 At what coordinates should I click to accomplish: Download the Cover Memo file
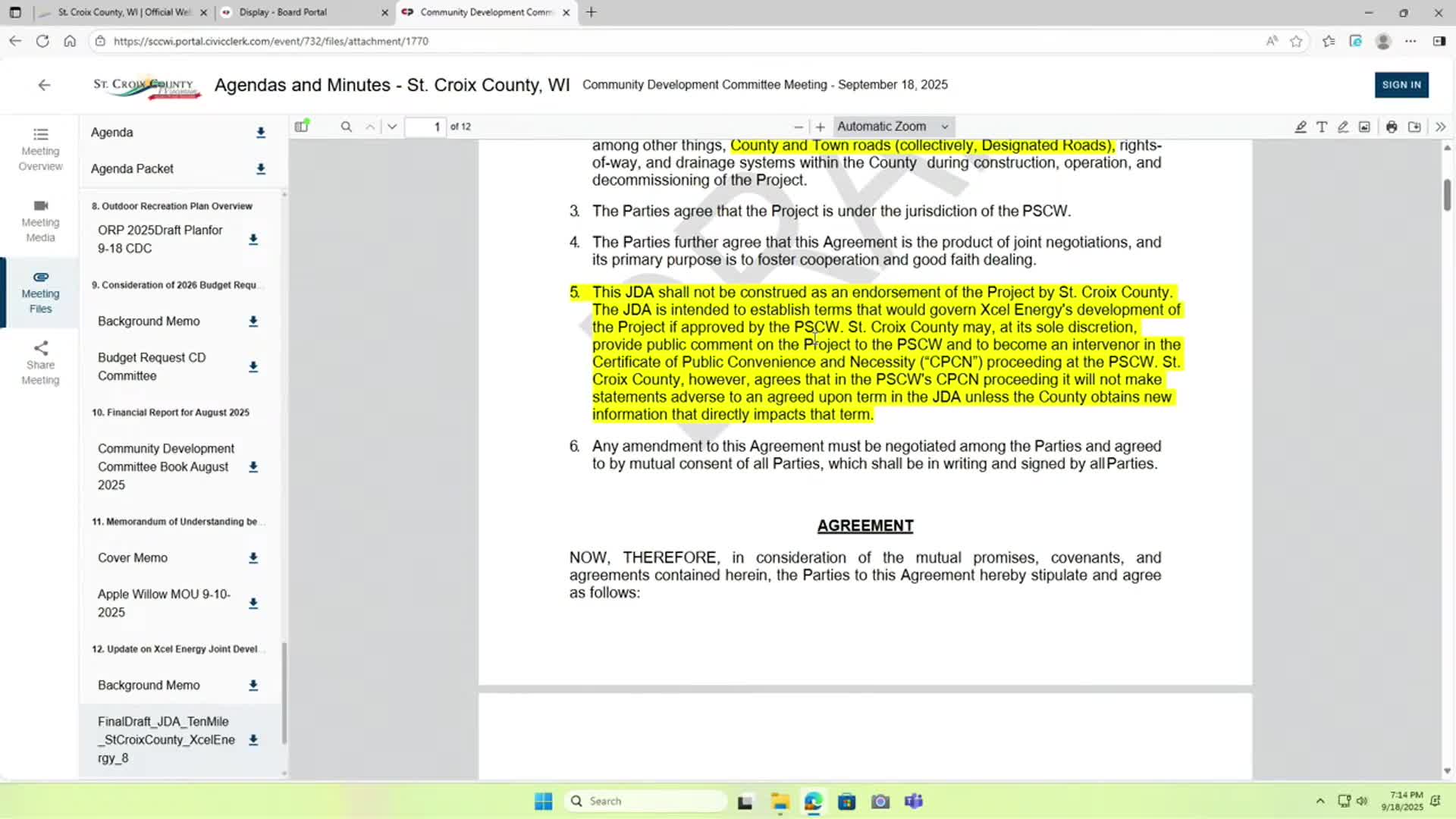pos(253,558)
